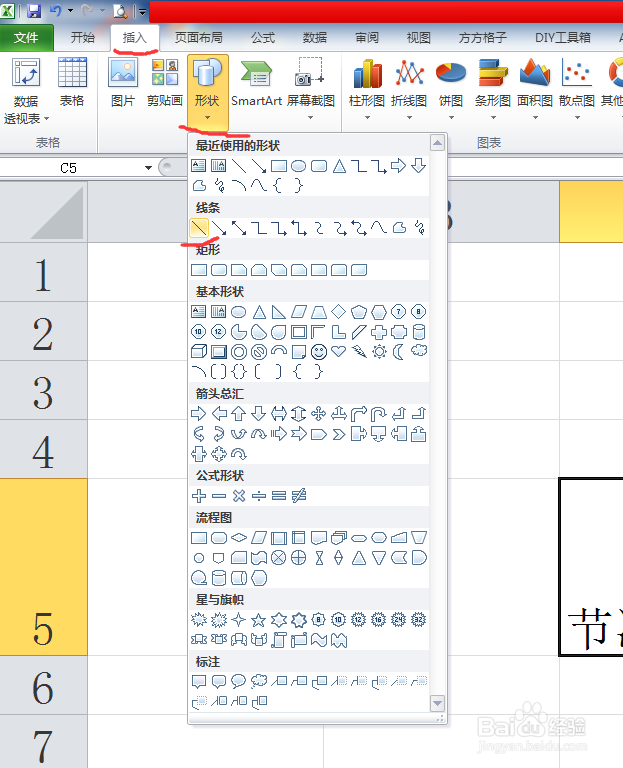Switch to the 视图 View tab
Screen dimensions: 623x768
(x=419, y=38)
